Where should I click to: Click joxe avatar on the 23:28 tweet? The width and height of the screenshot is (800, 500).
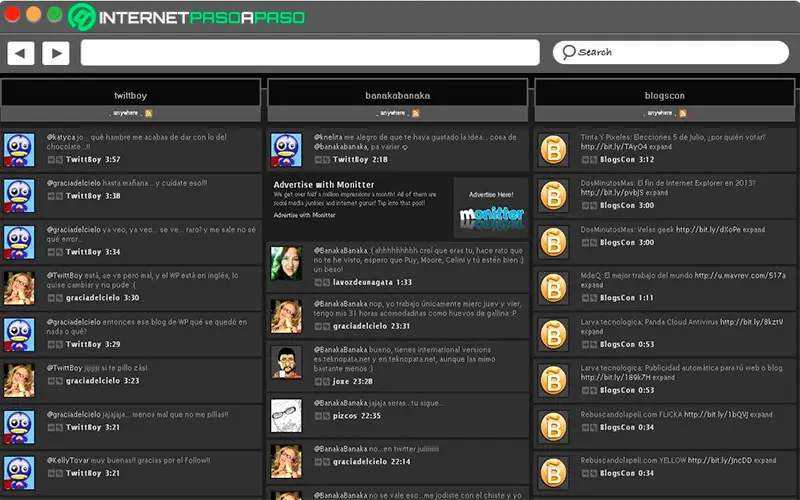pos(286,362)
